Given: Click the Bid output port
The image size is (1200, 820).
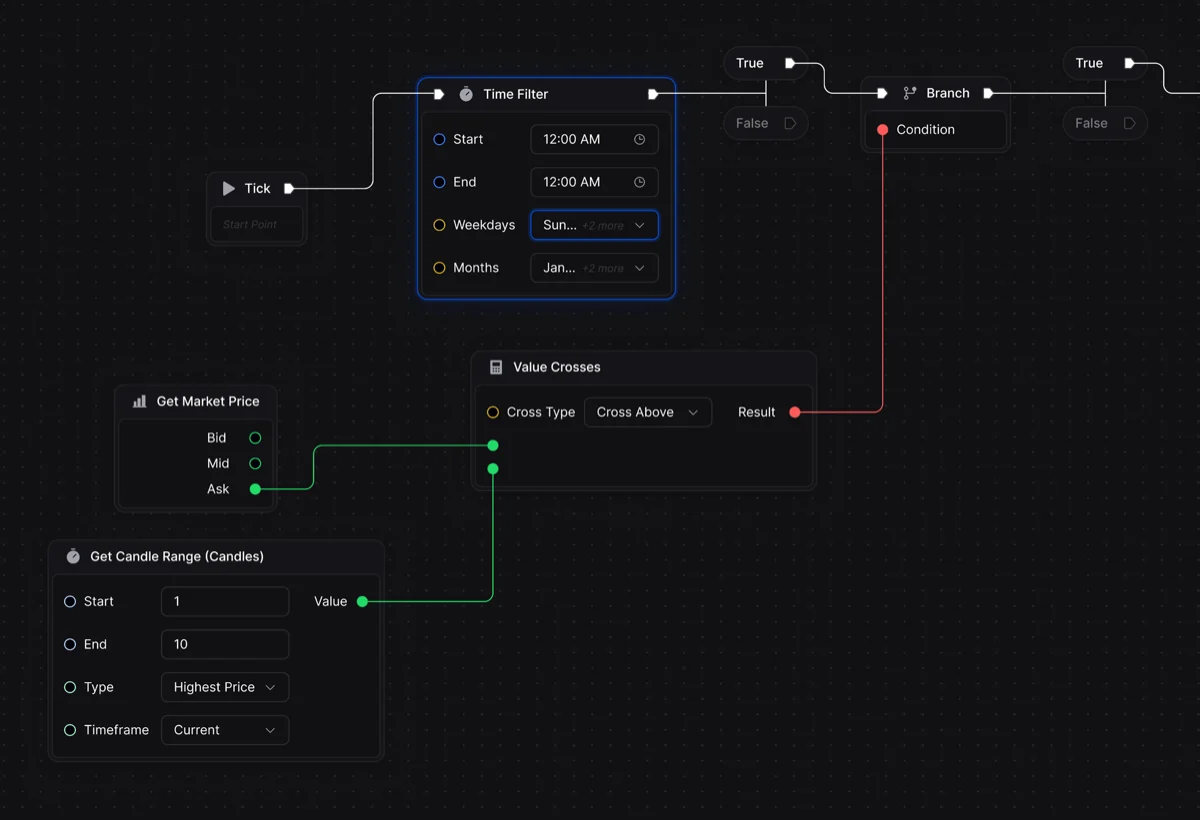Looking at the screenshot, I should tap(255, 438).
